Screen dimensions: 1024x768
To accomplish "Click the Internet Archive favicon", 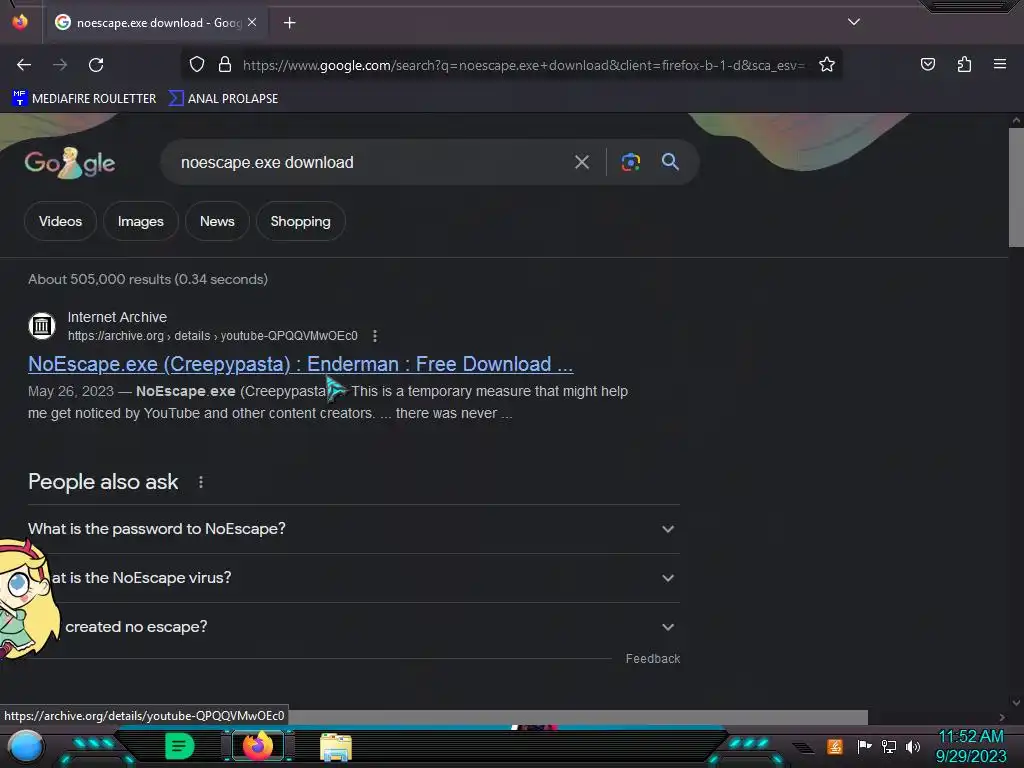I will pyautogui.click(x=42, y=325).
